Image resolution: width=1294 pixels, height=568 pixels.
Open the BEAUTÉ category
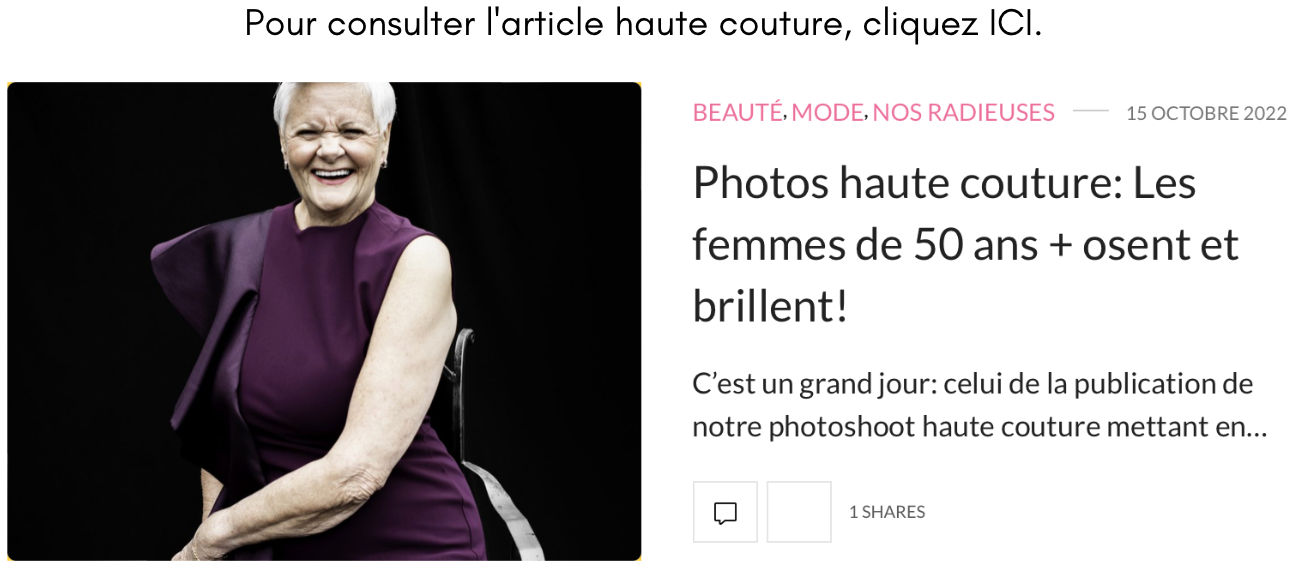738,113
